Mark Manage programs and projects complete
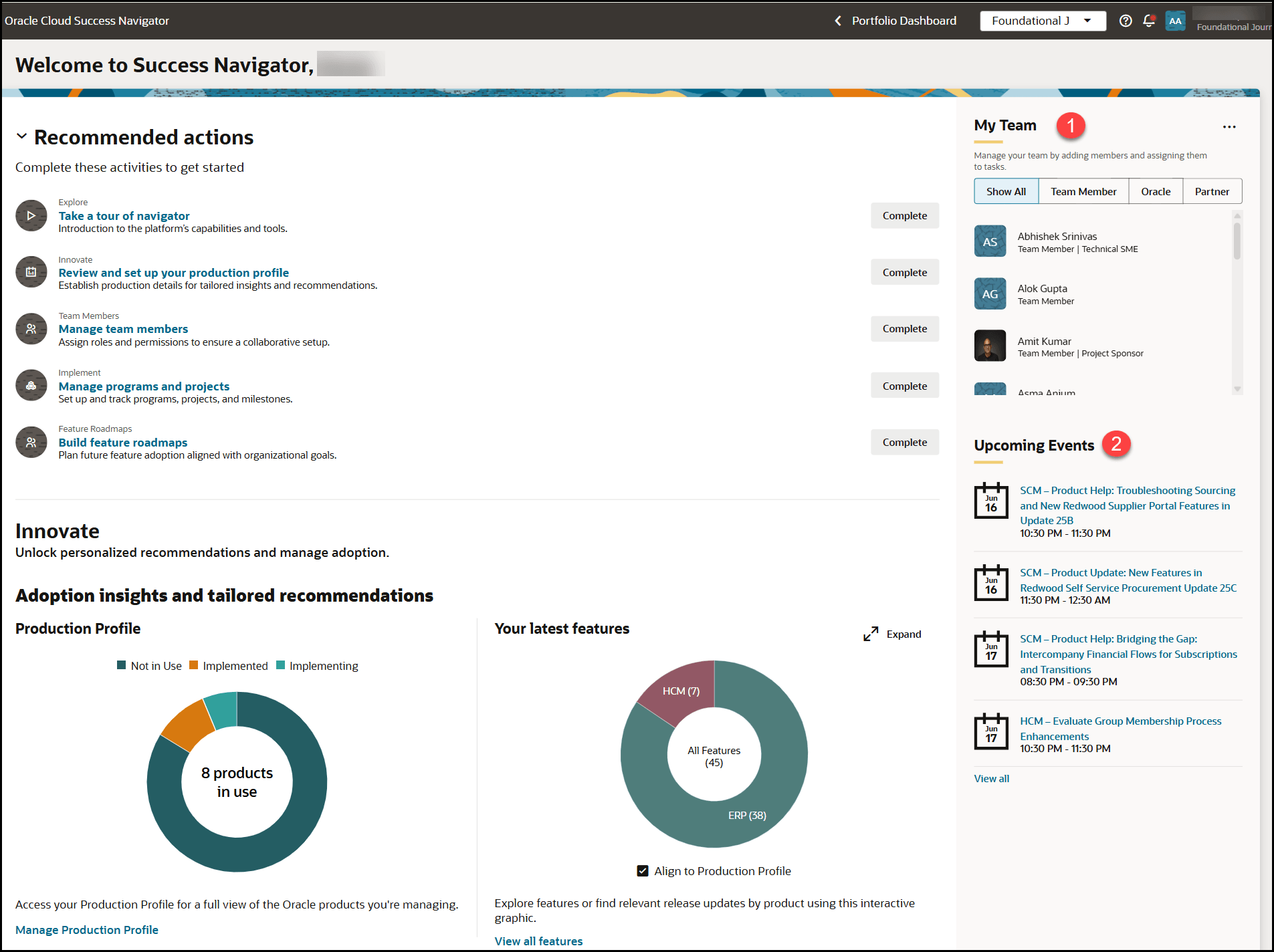Screen dimensions: 1274x952 (x=904, y=386)
